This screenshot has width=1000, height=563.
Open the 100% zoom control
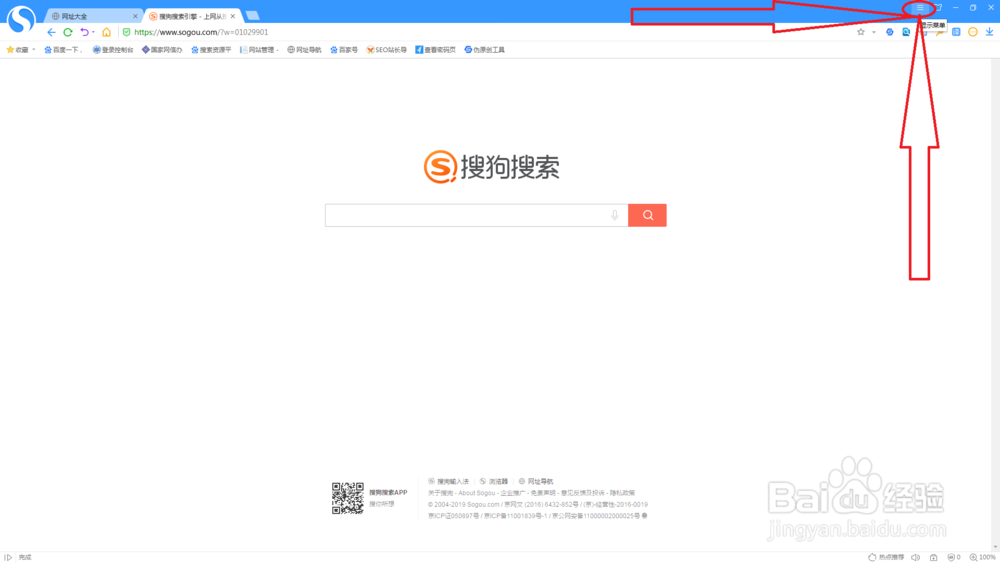pos(982,557)
